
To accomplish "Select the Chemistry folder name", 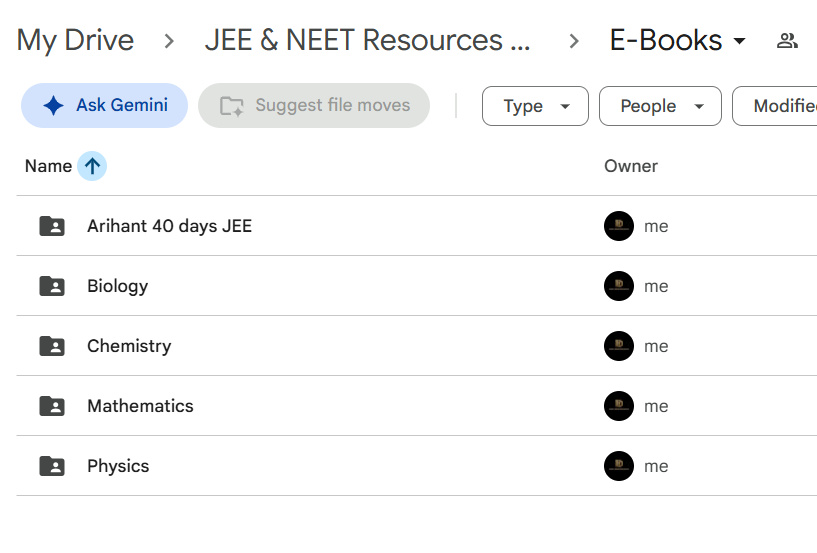I will coord(129,346).
